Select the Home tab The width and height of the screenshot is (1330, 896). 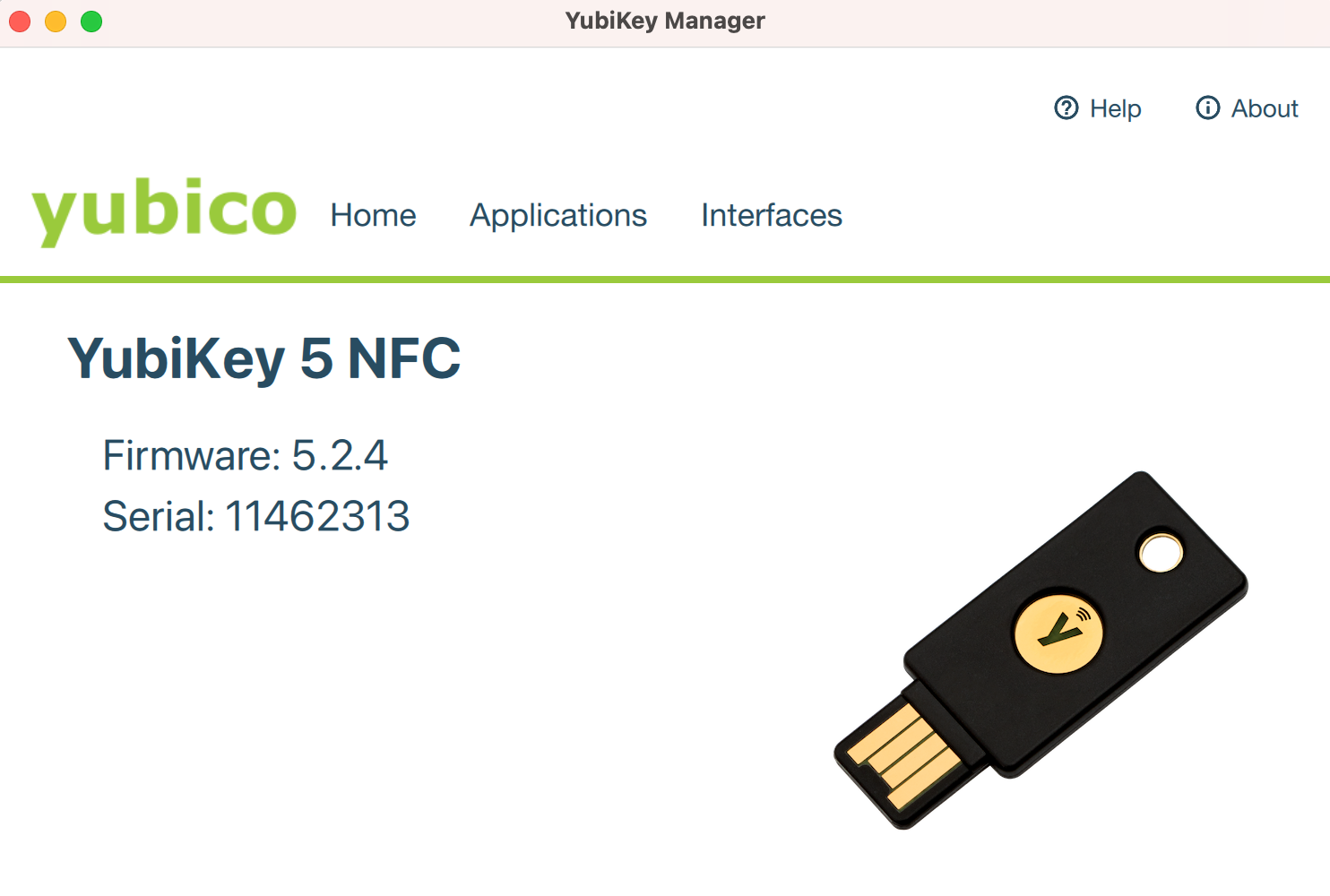[x=373, y=215]
